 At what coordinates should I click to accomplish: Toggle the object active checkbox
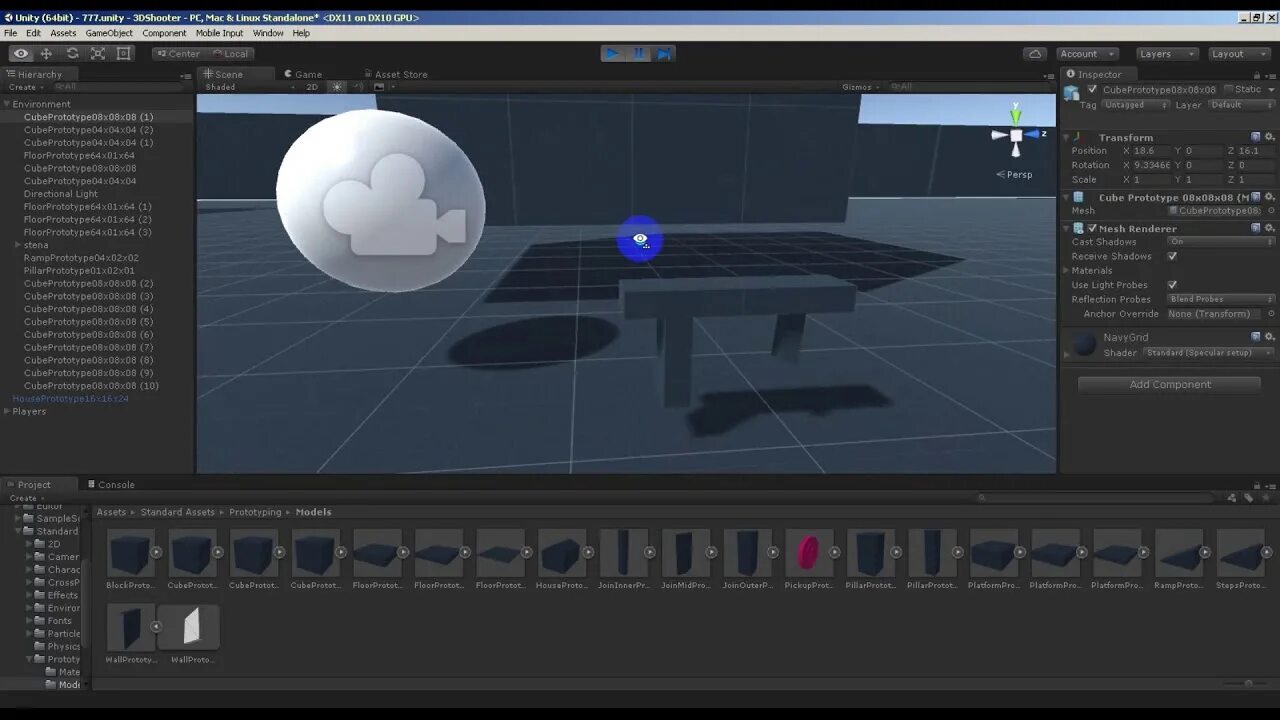(x=1092, y=89)
